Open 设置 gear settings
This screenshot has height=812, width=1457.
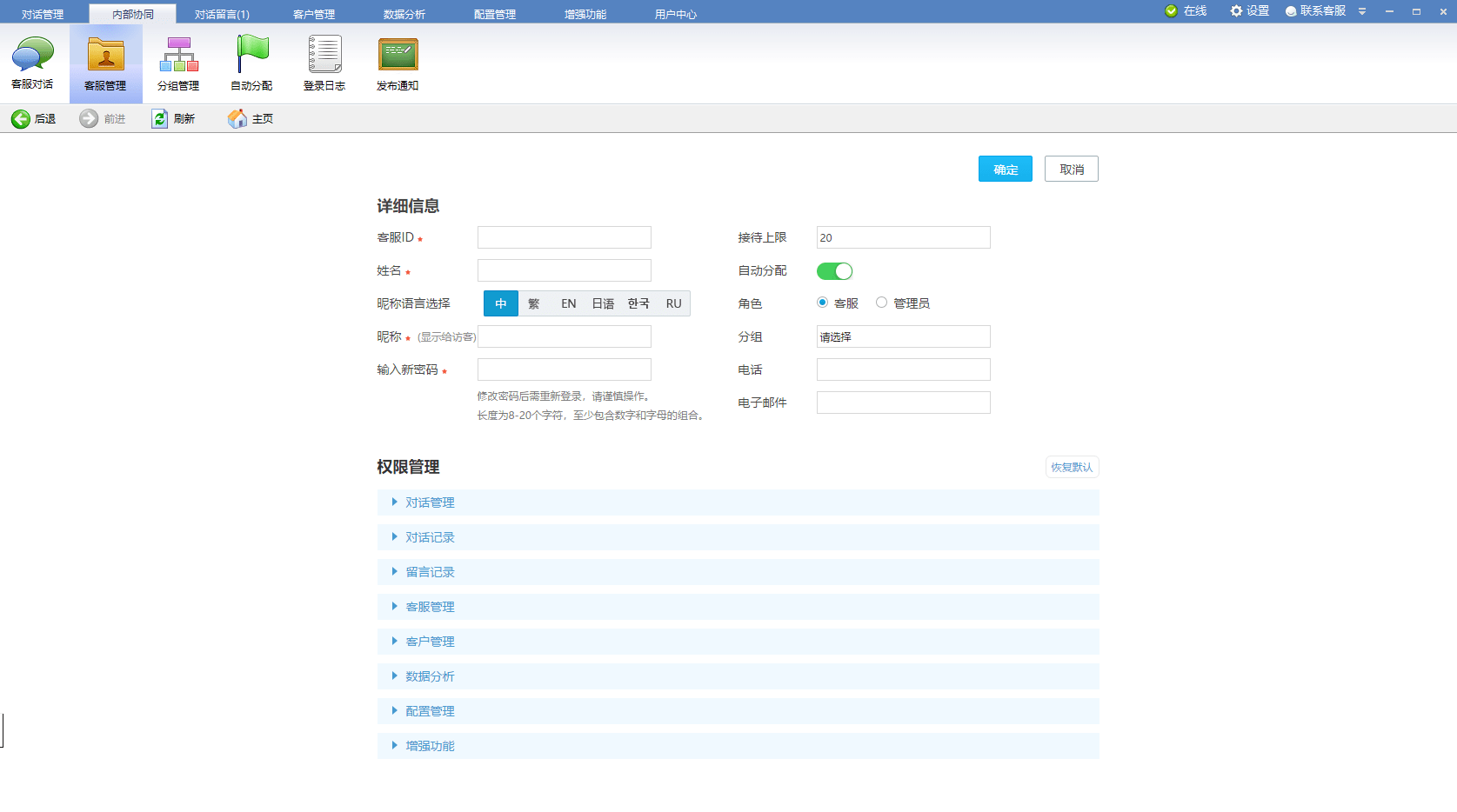click(x=1249, y=11)
